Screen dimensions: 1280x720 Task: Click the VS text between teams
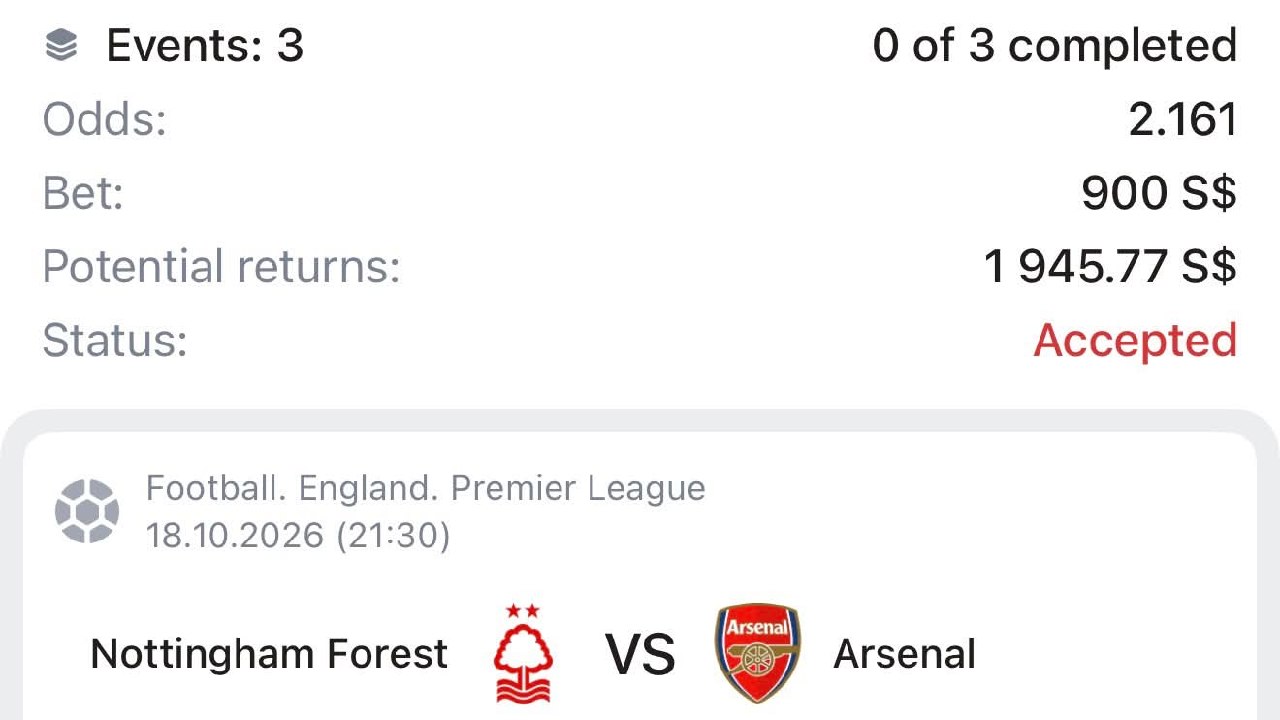pyautogui.click(x=640, y=654)
